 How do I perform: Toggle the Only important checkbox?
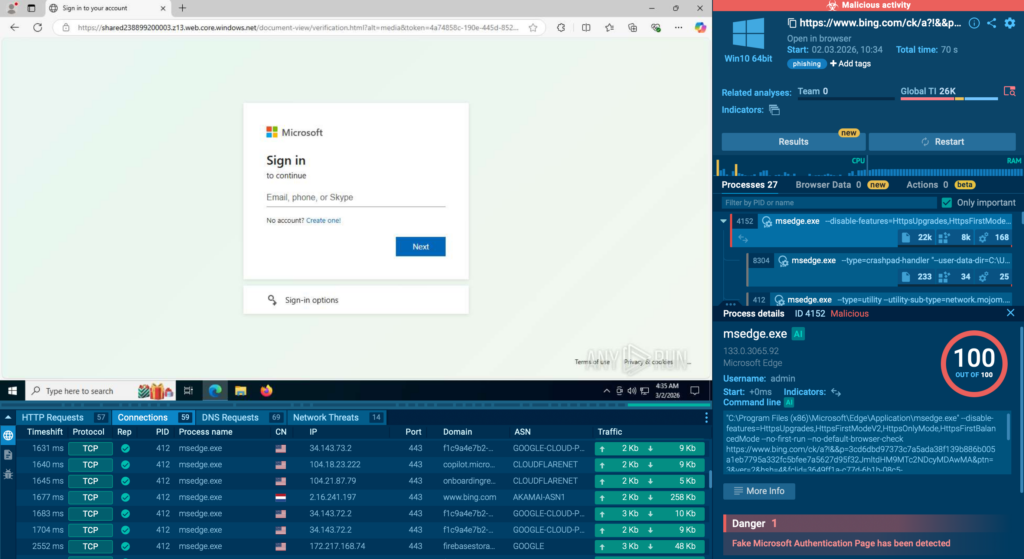tap(946, 202)
